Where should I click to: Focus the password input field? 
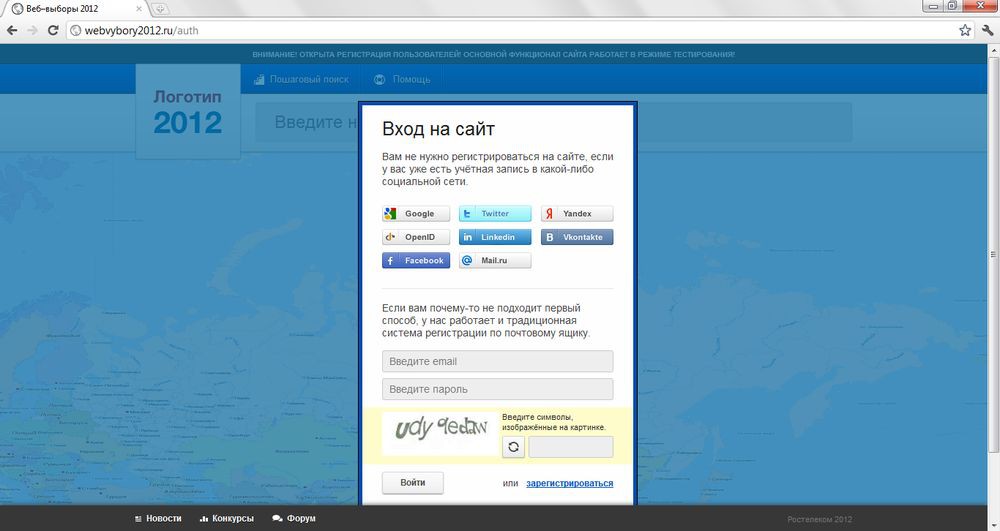click(x=497, y=389)
